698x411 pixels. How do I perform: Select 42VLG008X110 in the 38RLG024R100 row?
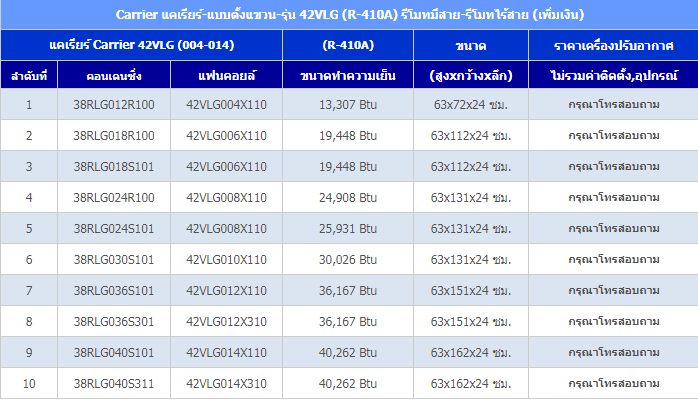coord(227,197)
